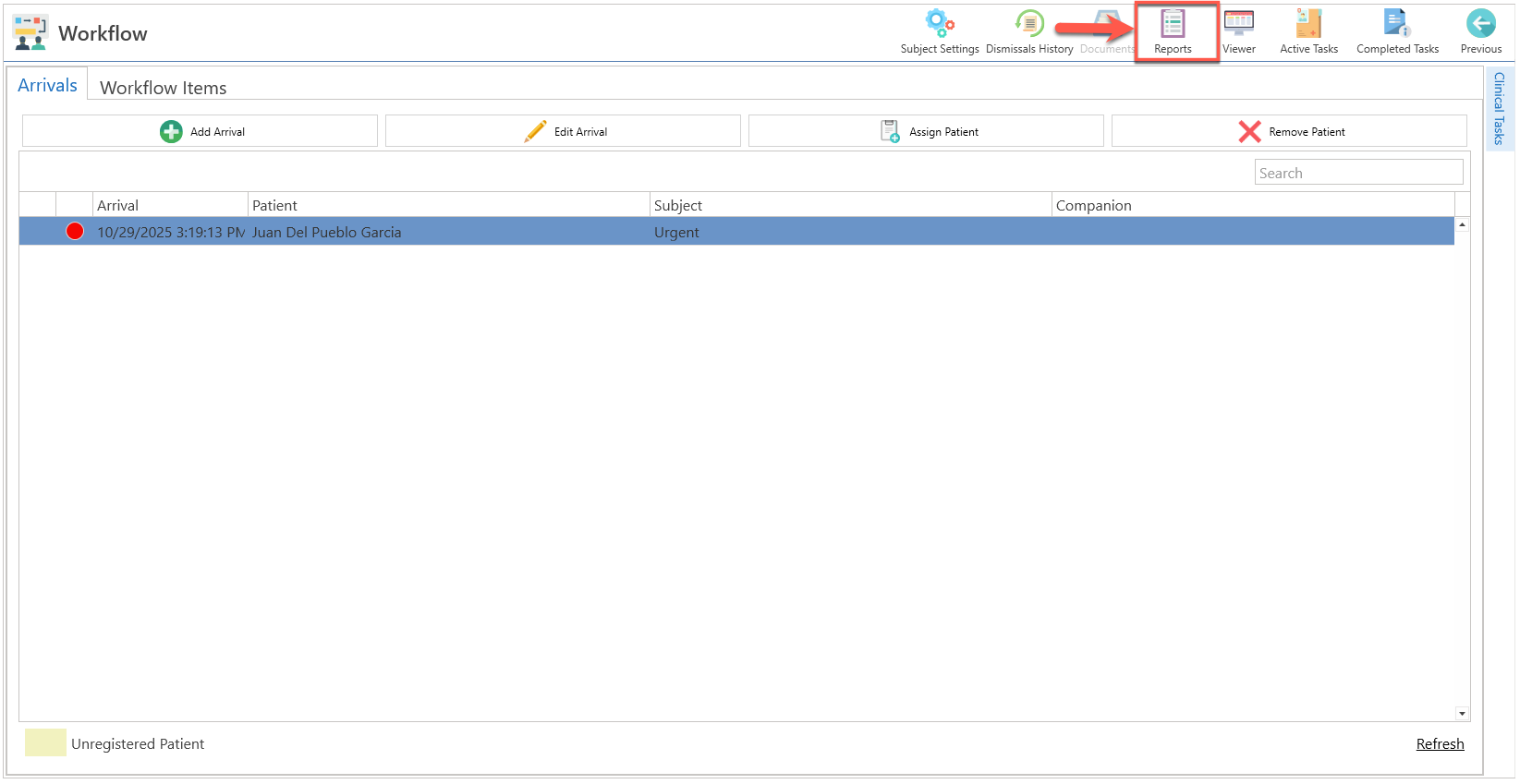Sort by the Arrival column header

pyautogui.click(x=171, y=205)
